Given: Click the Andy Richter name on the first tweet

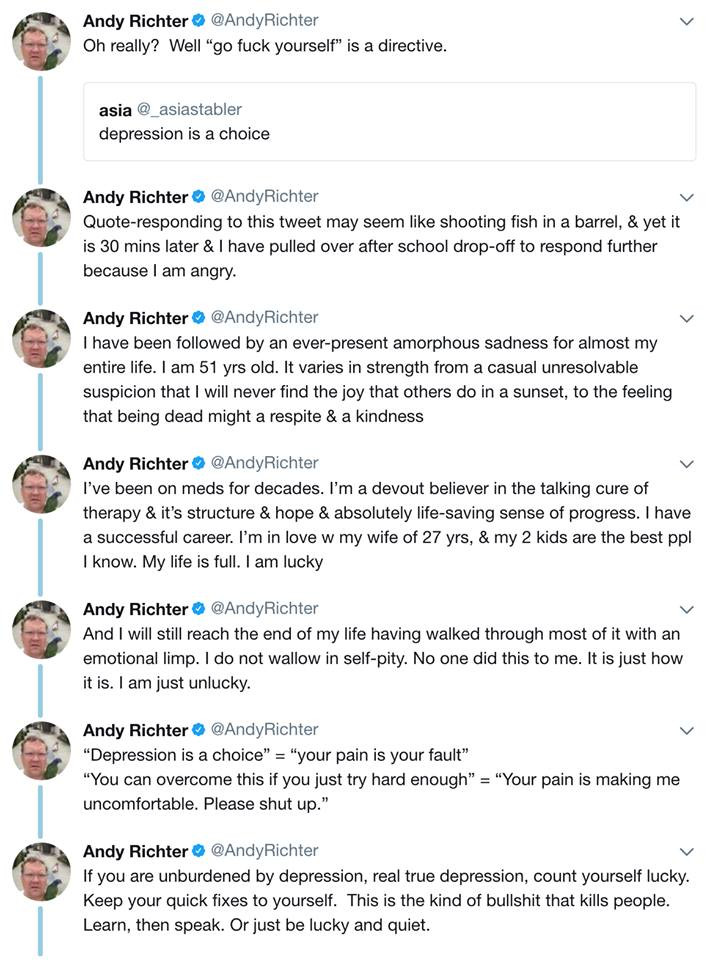Looking at the screenshot, I should tap(135, 21).
